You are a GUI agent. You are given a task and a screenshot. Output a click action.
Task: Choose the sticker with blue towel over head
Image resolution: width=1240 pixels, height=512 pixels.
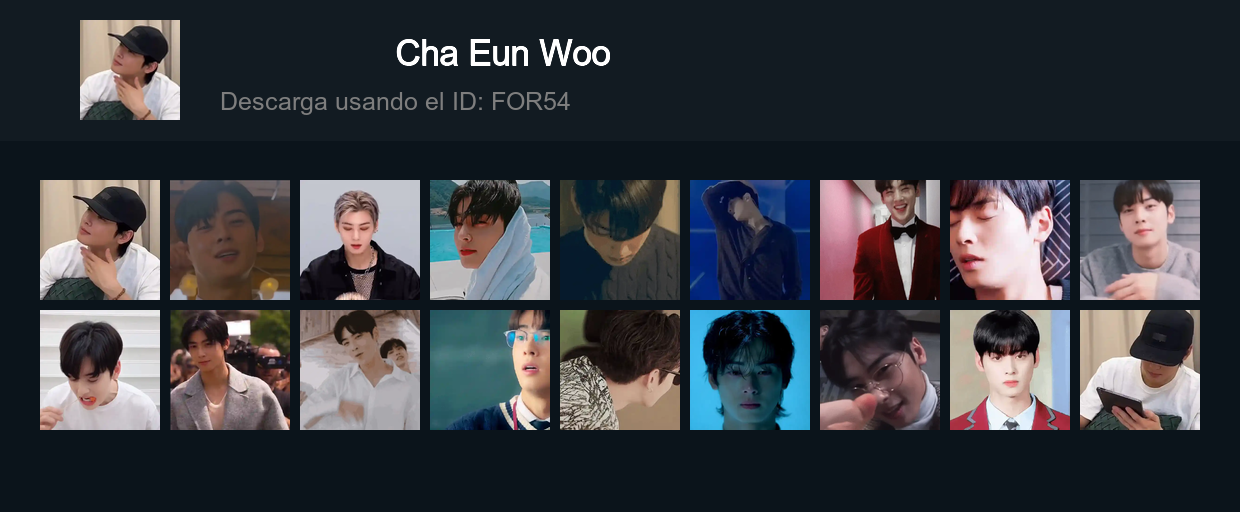(x=490, y=240)
